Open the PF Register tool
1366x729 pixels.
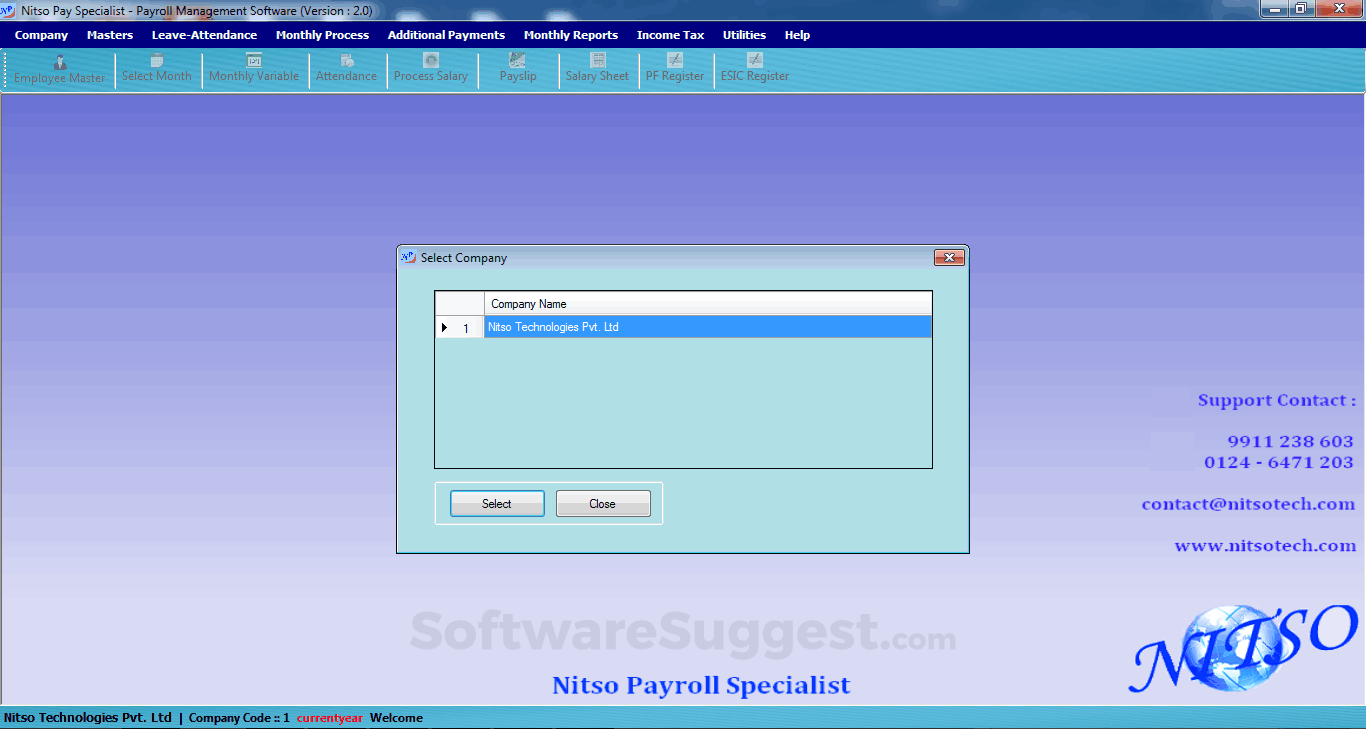pos(676,68)
